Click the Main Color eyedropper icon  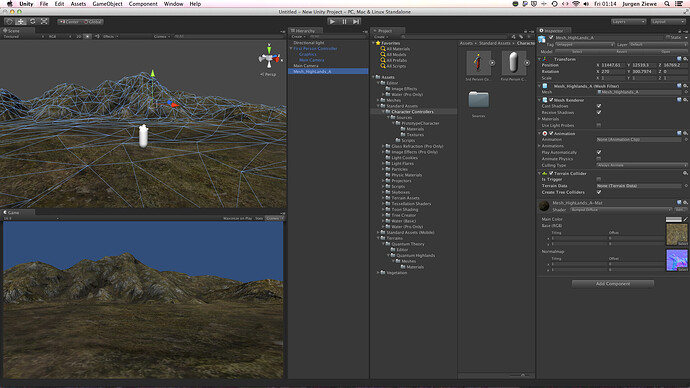(x=686, y=219)
